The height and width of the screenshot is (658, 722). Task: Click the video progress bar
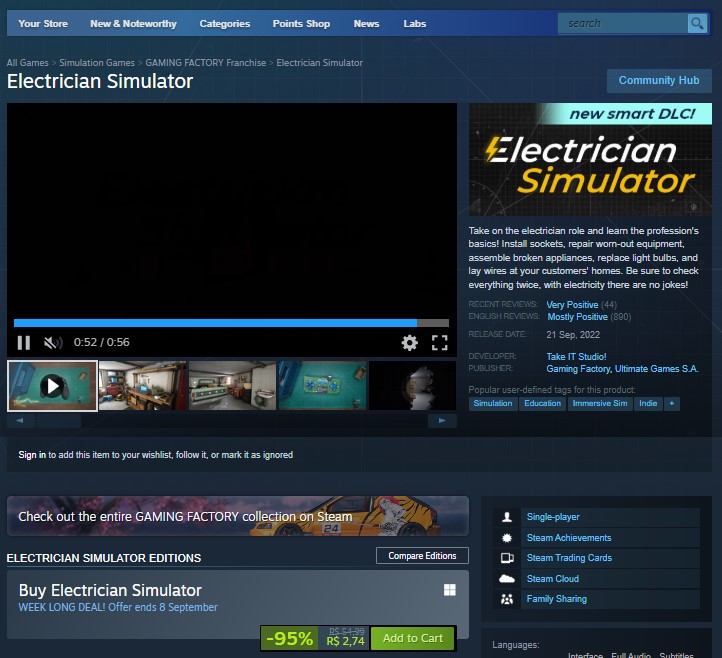(231, 323)
